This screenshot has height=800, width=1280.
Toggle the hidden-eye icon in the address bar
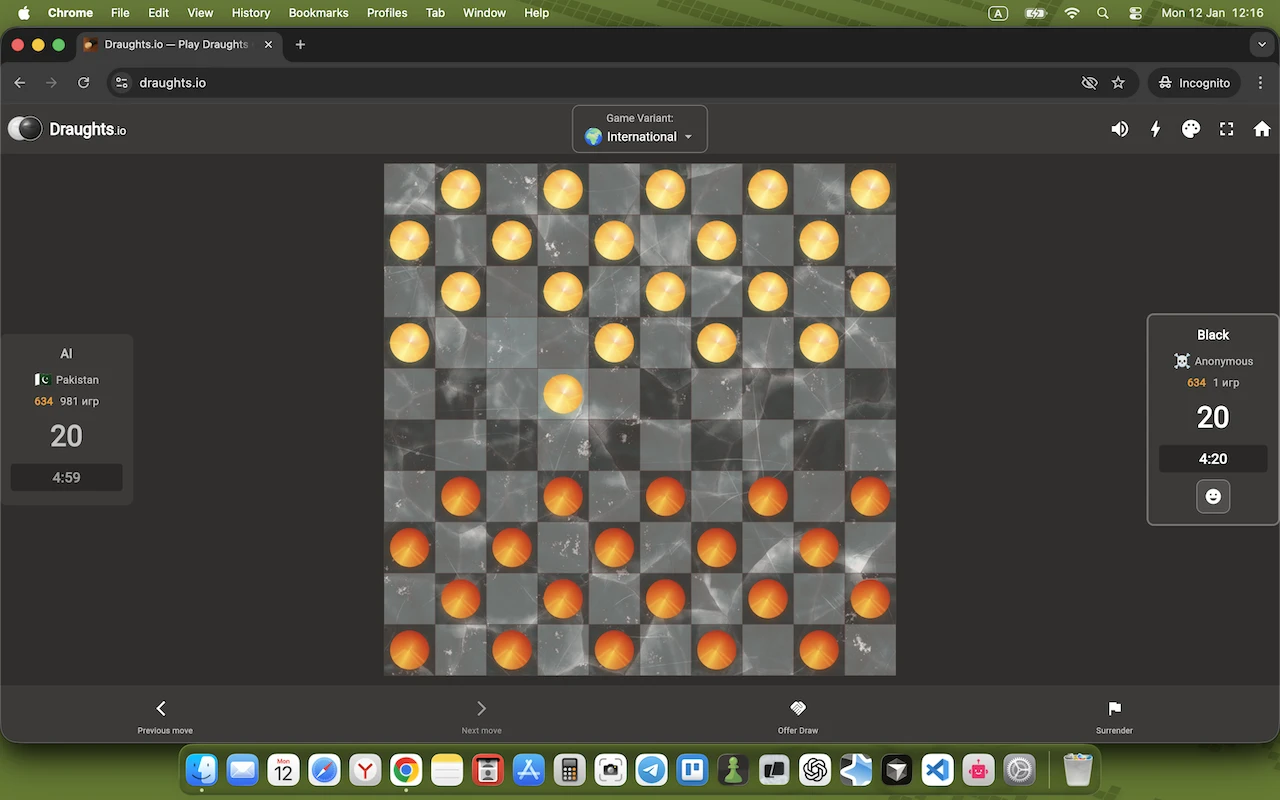[1089, 83]
